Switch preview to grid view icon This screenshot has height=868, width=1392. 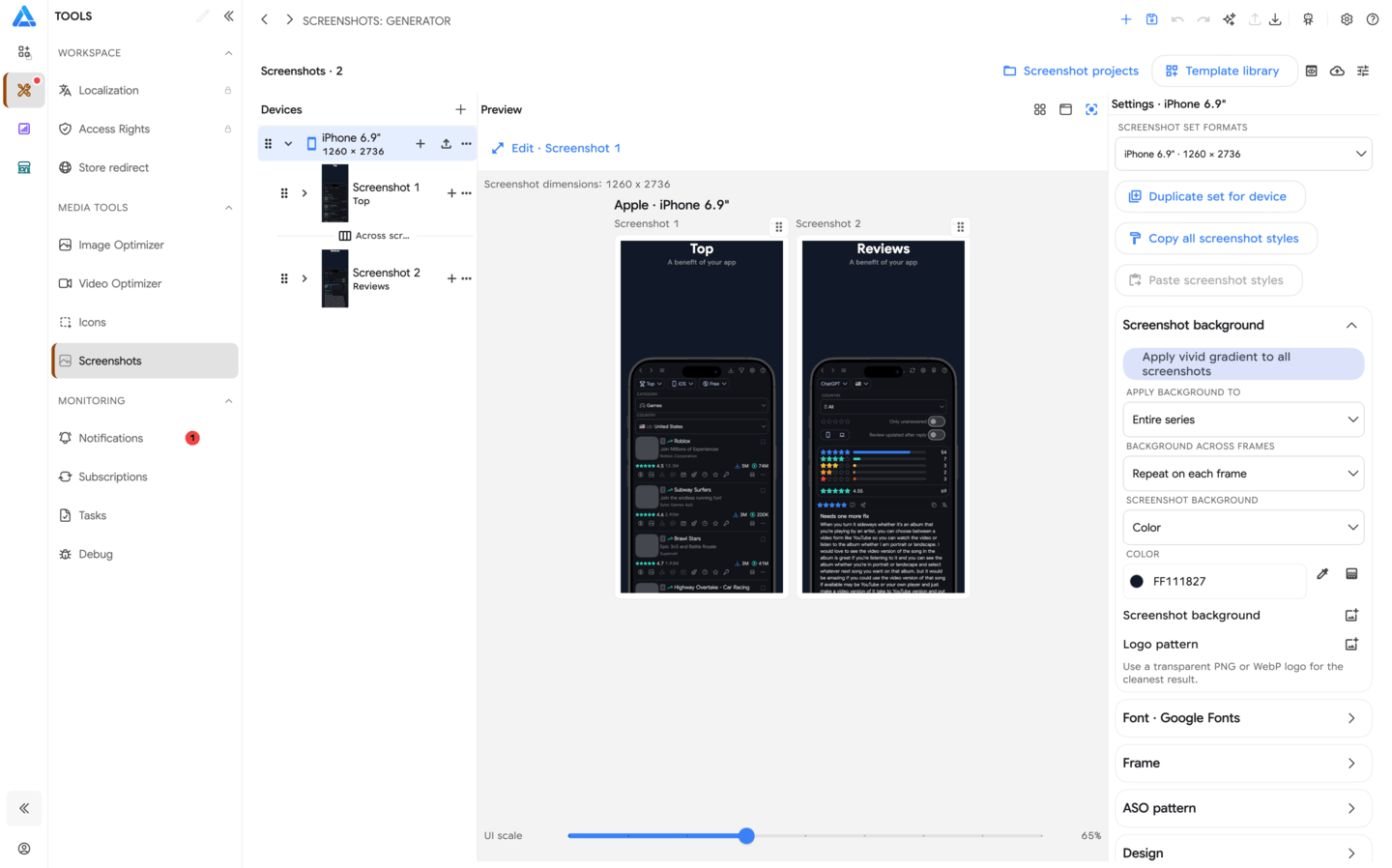point(1040,109)
